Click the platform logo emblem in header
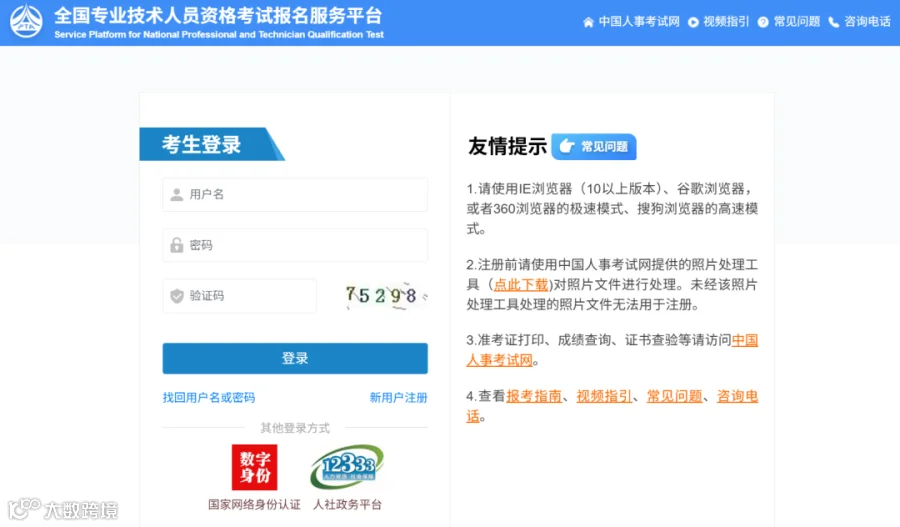 pos(26,21)
